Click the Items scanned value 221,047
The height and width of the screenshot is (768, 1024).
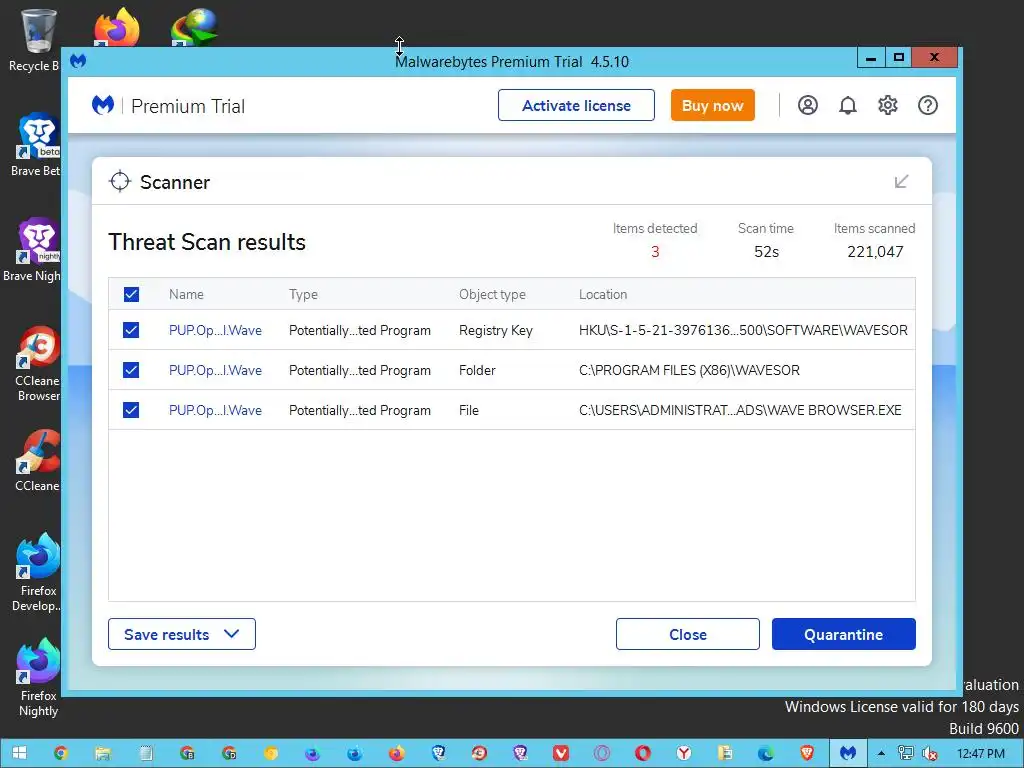(875, 251)
